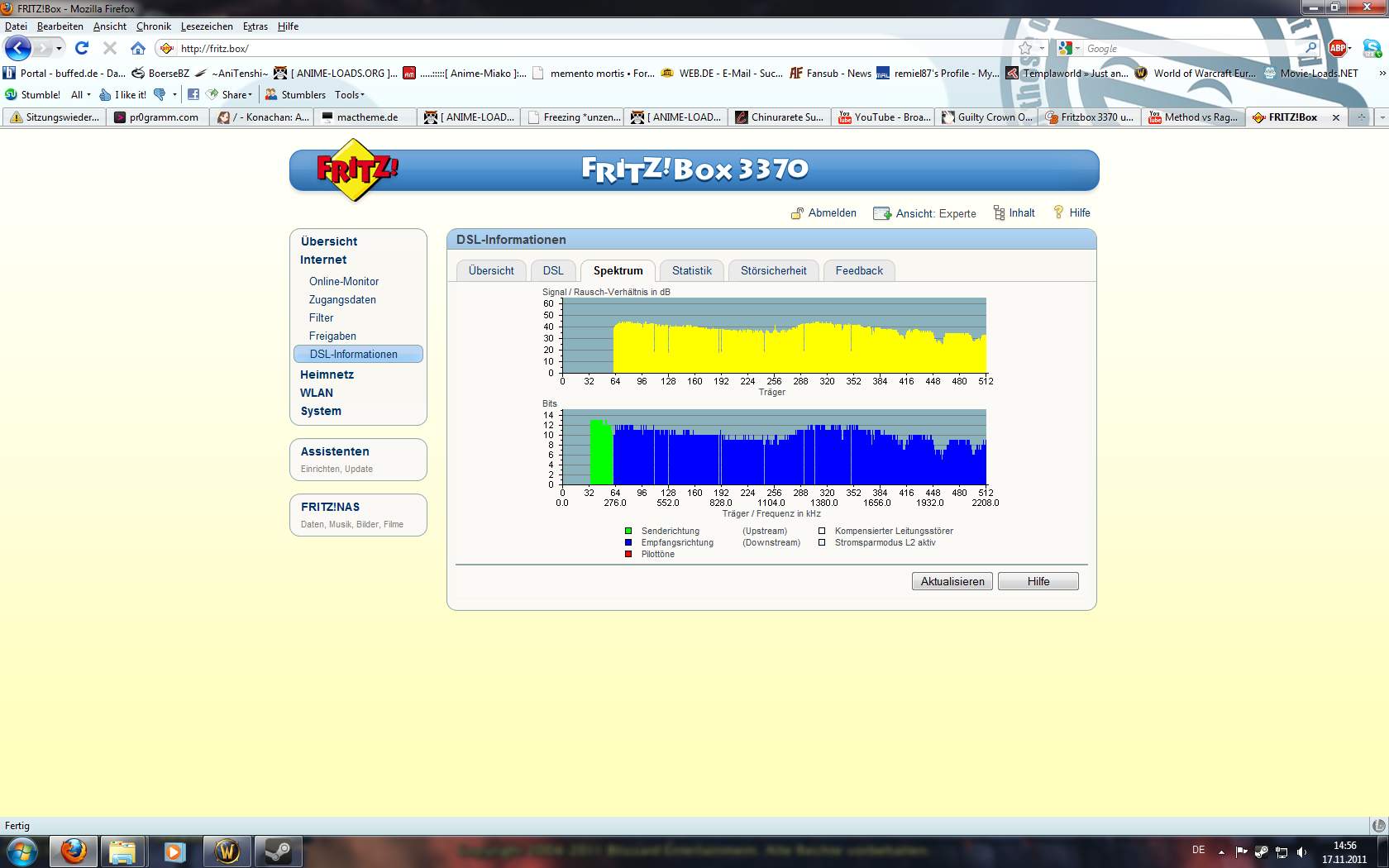
Task: Open the Windows Start button
Action: 21,851
